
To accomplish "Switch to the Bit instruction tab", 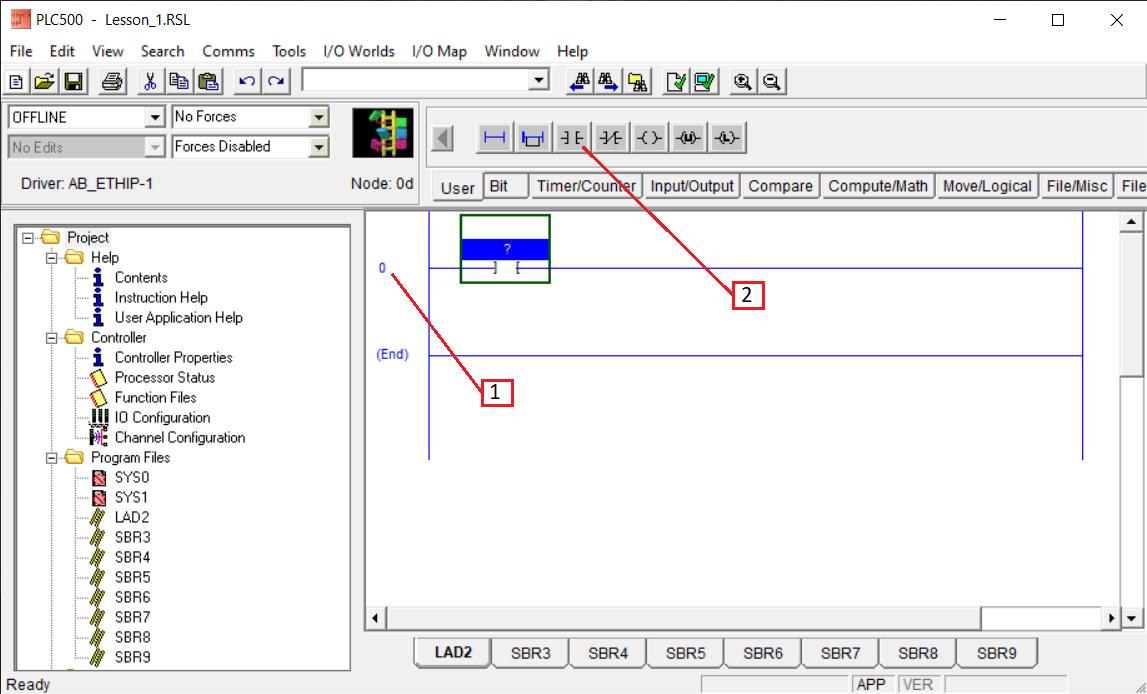I will click(505, 186).
